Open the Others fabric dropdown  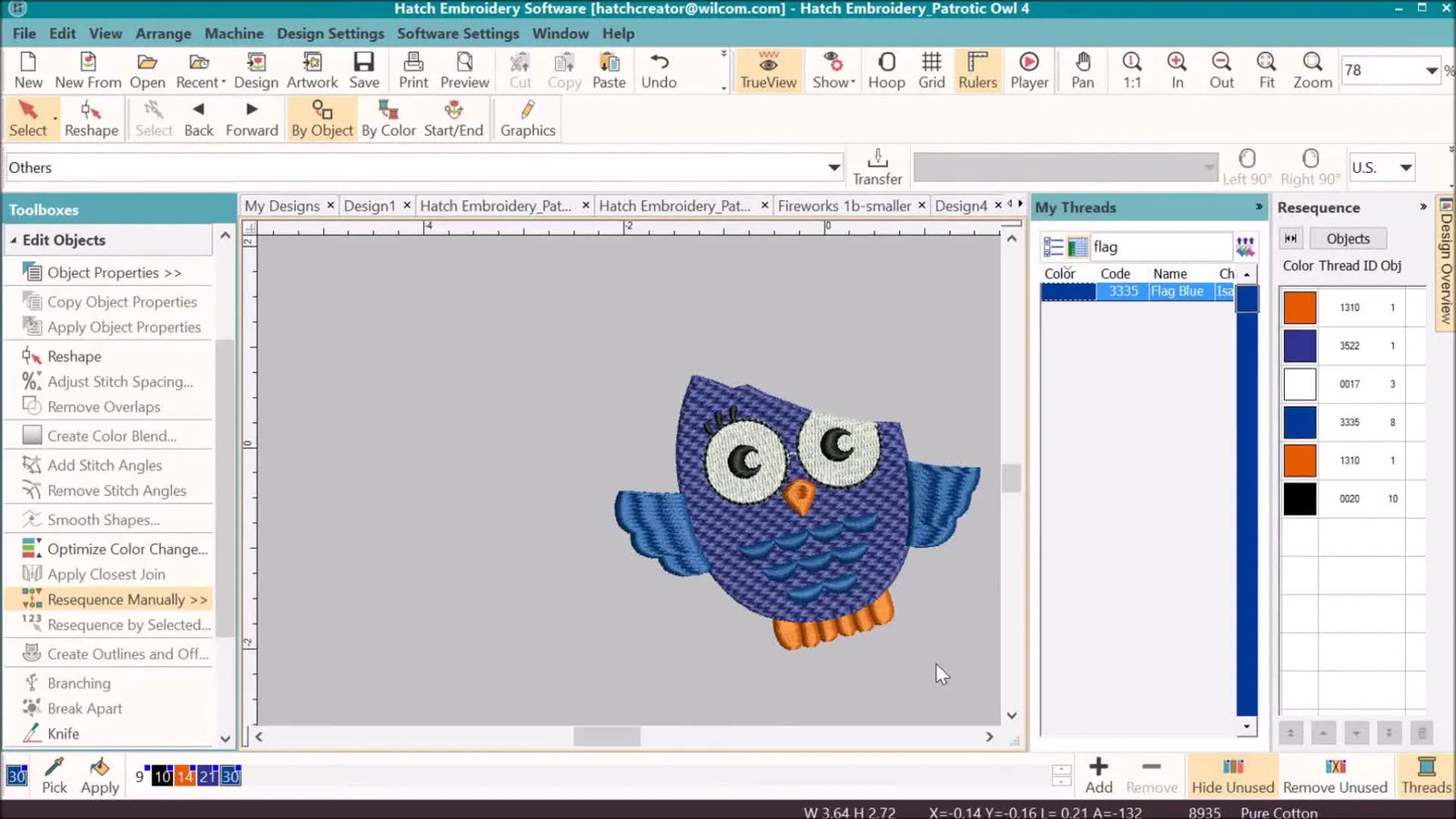coord(833,167)
